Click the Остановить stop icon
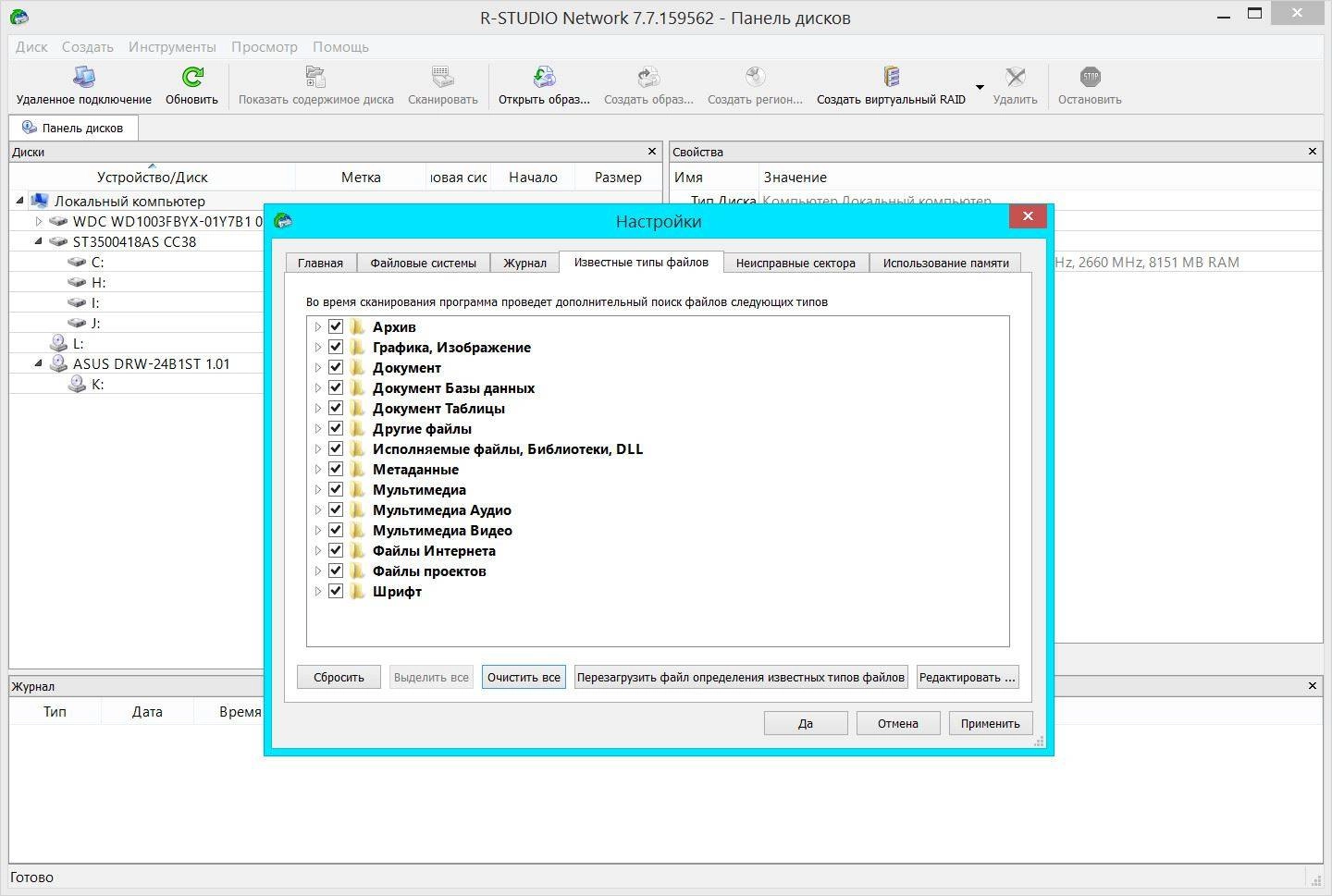The width and height of the screenshot is (1332, 896). [1091, 77]
